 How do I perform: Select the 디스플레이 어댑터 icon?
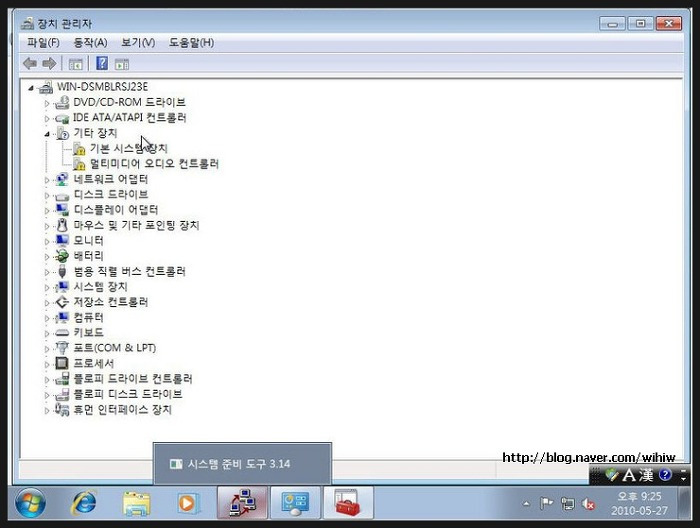click(x=62, y=209)
